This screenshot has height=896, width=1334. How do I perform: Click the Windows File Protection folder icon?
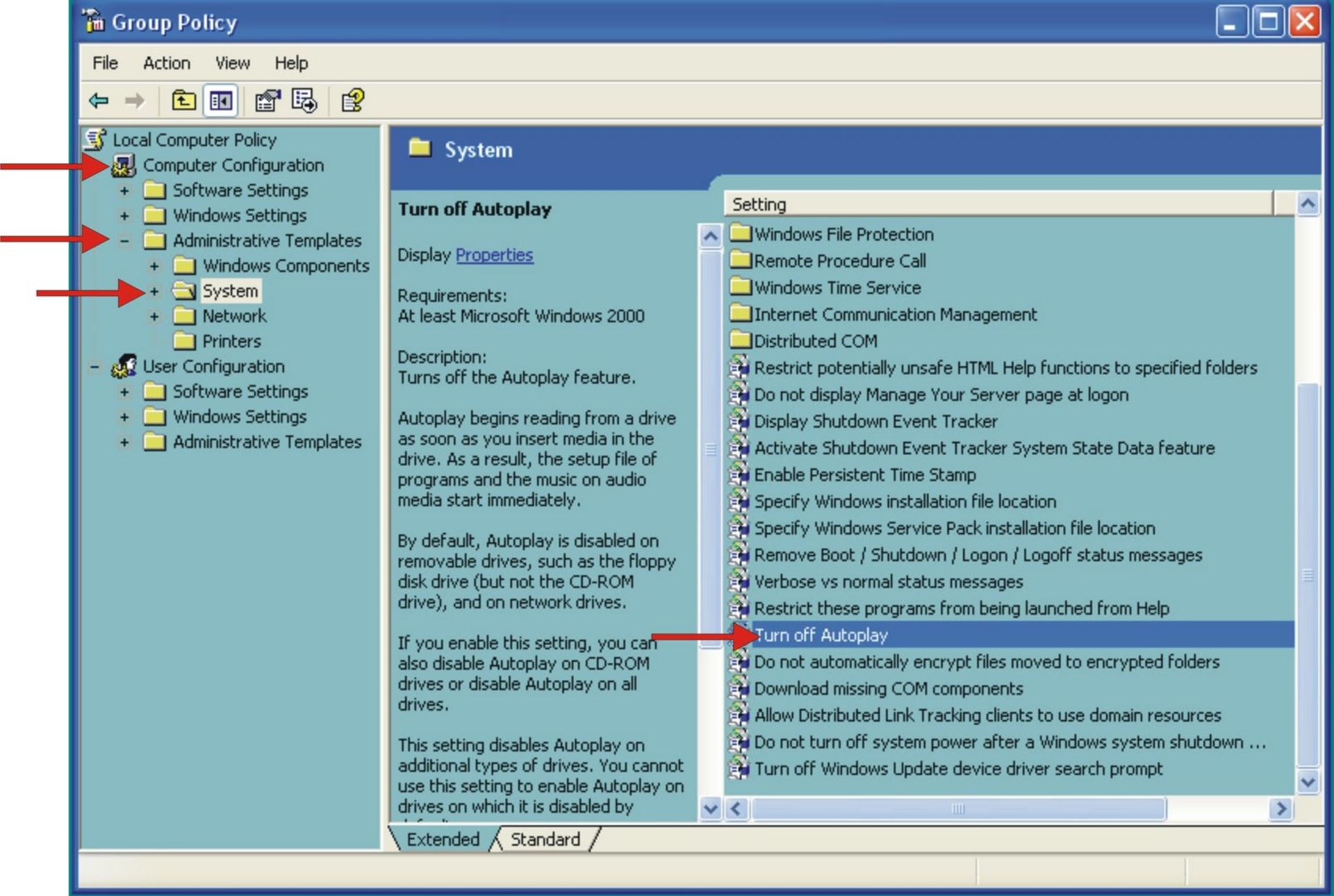tap(741, 233)
